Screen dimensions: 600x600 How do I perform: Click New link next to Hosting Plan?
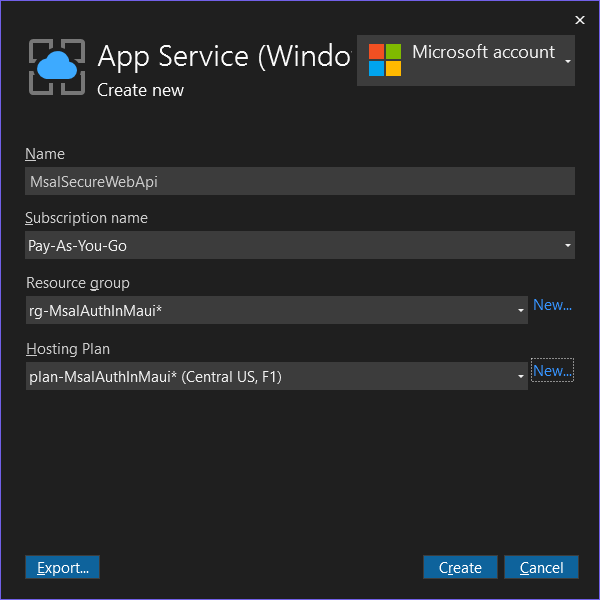552,370
